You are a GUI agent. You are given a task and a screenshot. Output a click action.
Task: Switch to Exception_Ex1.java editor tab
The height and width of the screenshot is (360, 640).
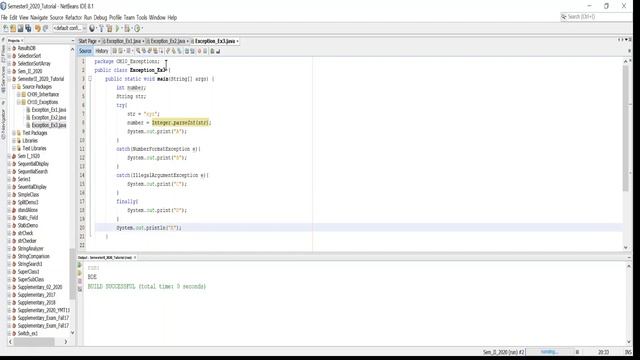(x=123, y=41)
